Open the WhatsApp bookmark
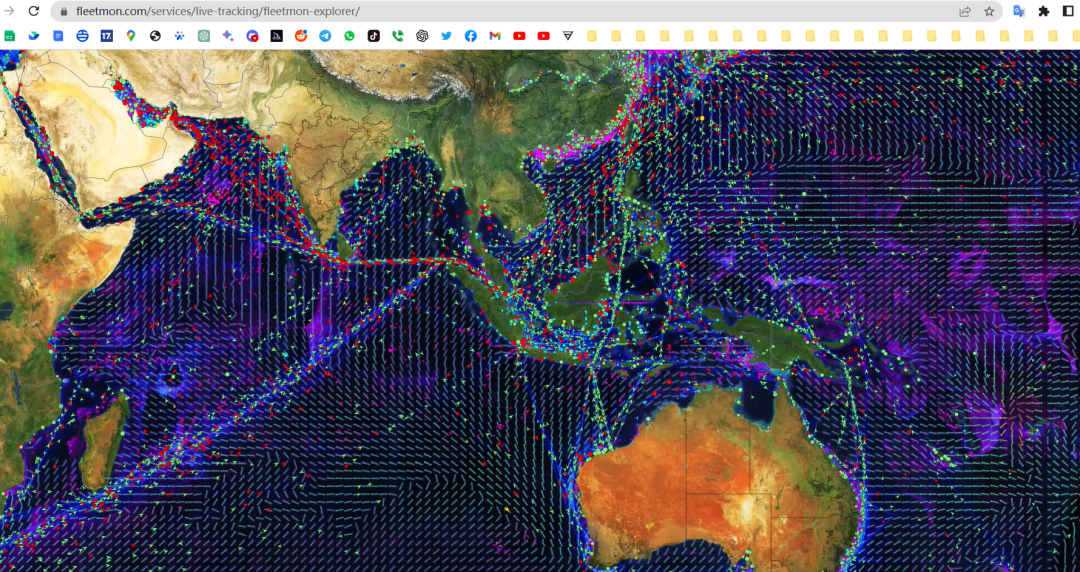Screen dimensions: 1080x572 (349, 36)
